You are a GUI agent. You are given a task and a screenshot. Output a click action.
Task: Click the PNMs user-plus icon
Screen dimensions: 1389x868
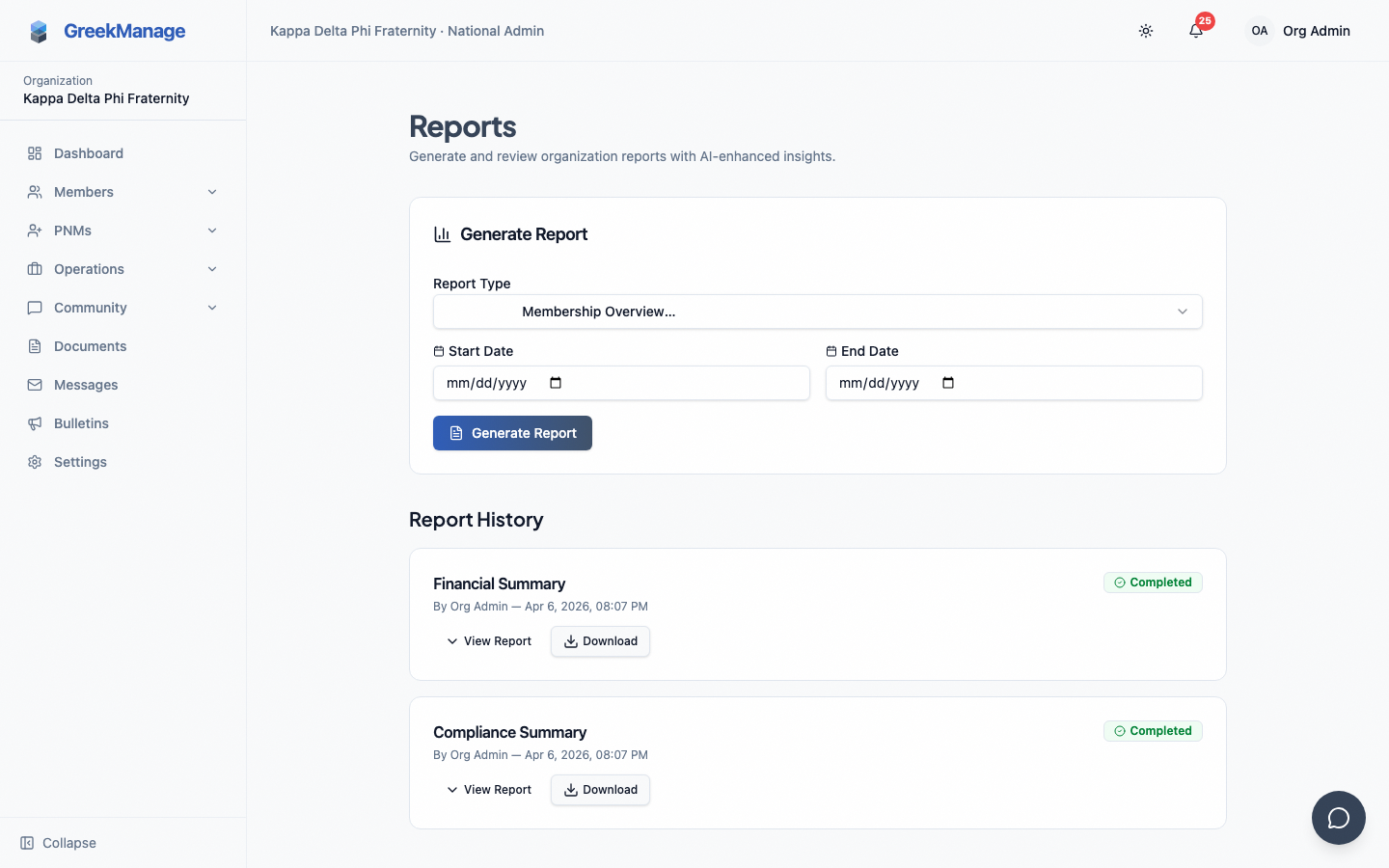click(35, 231)
